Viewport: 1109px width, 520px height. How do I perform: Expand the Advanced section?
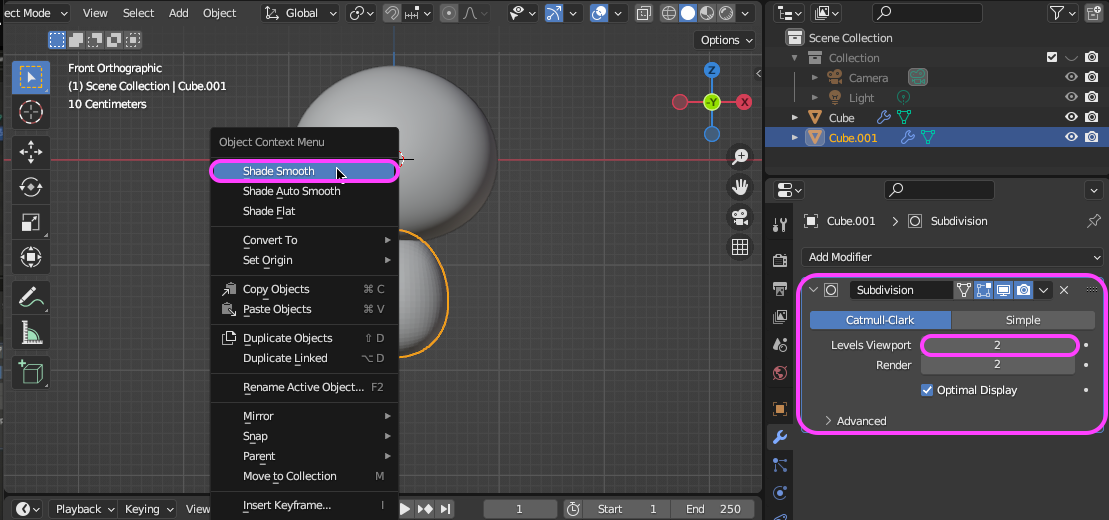pos(860,421)
